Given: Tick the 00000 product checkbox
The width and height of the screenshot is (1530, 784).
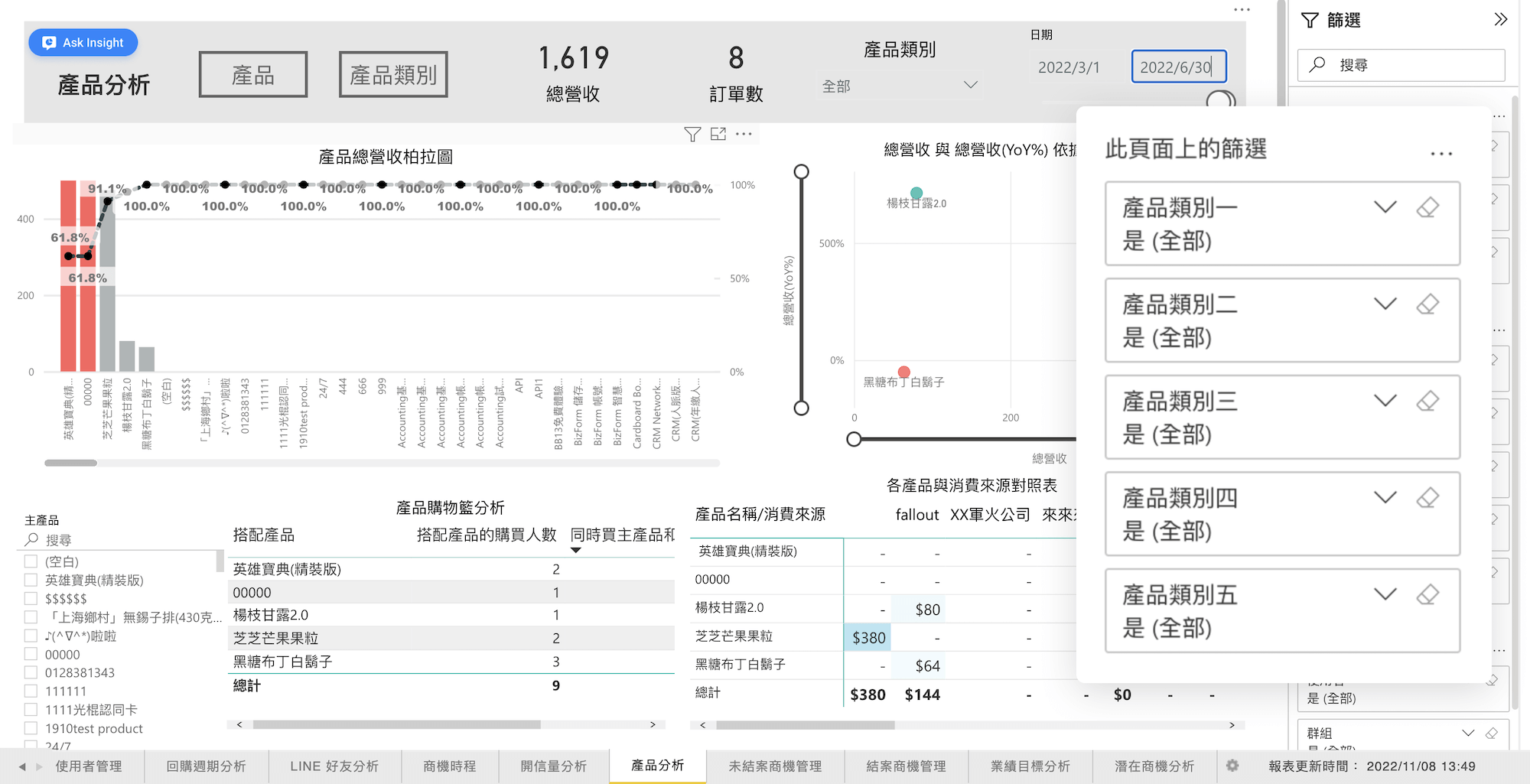Looking at the screenshot, I should (31, 654).
